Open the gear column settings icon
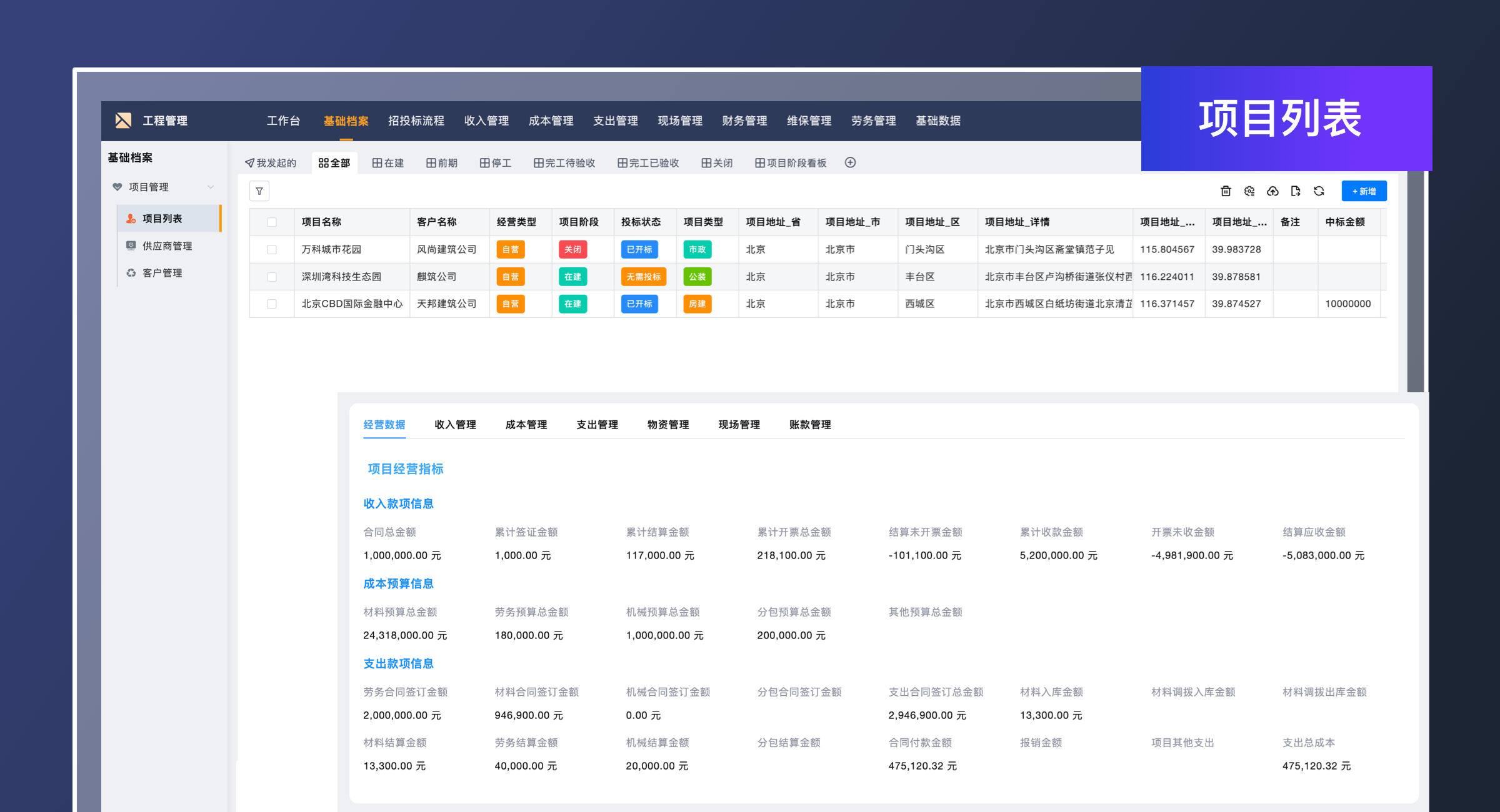Viewport: 1500px width, 812px height. [1249, 191]
